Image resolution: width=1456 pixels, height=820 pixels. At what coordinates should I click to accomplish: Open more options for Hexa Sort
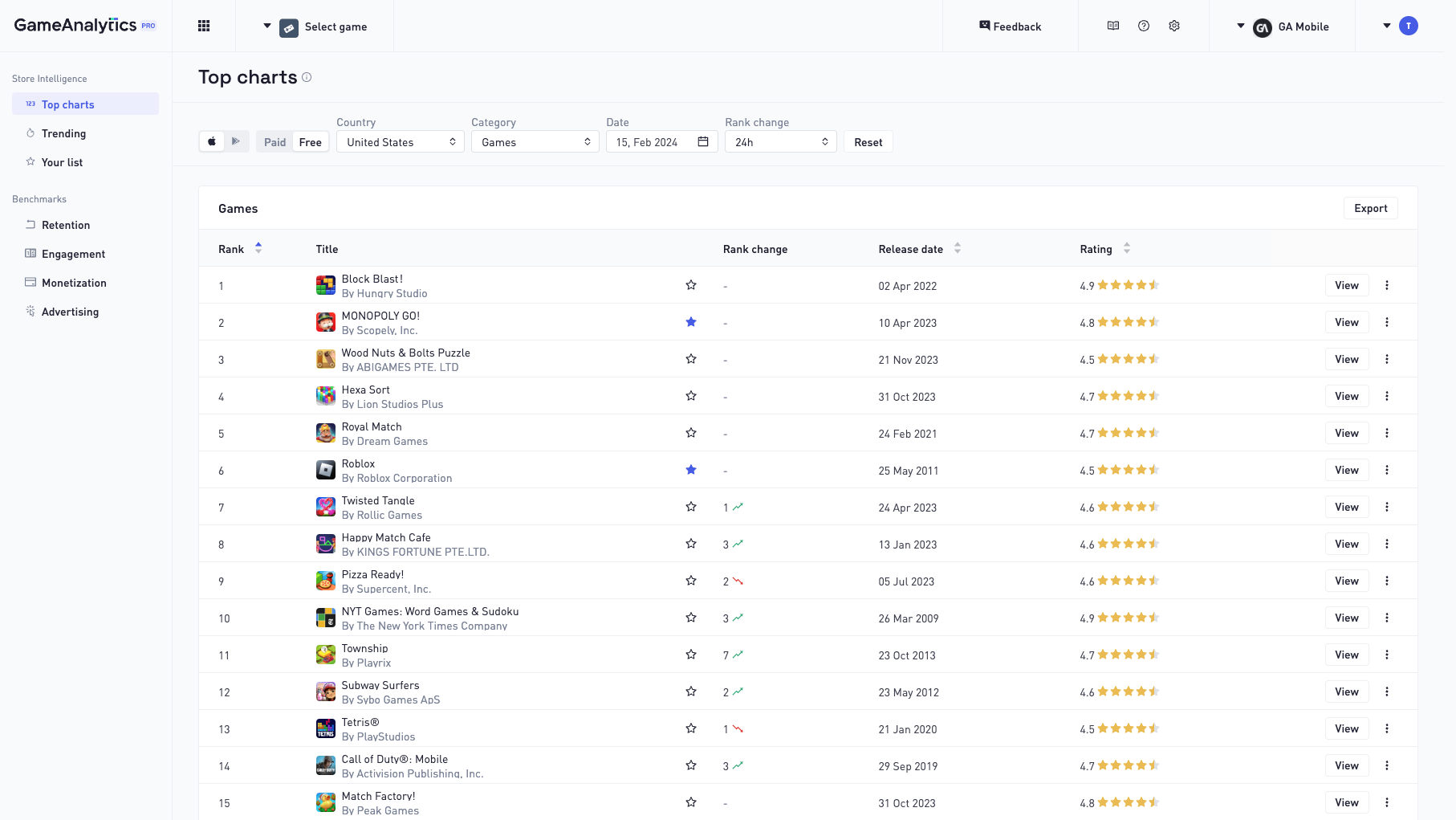1387,396
